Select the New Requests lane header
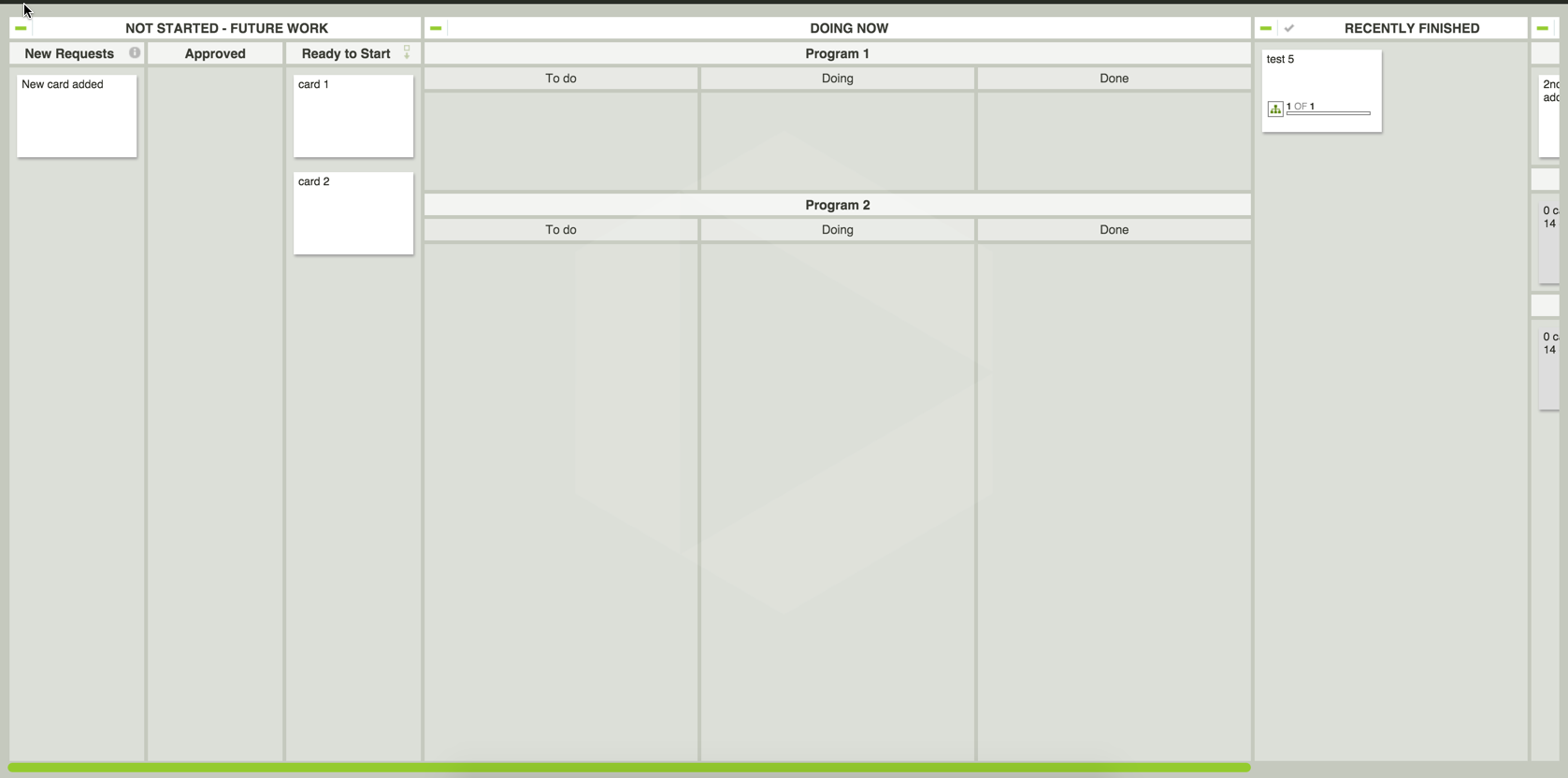Screen dimensions: 1568x778 (77, 53)
